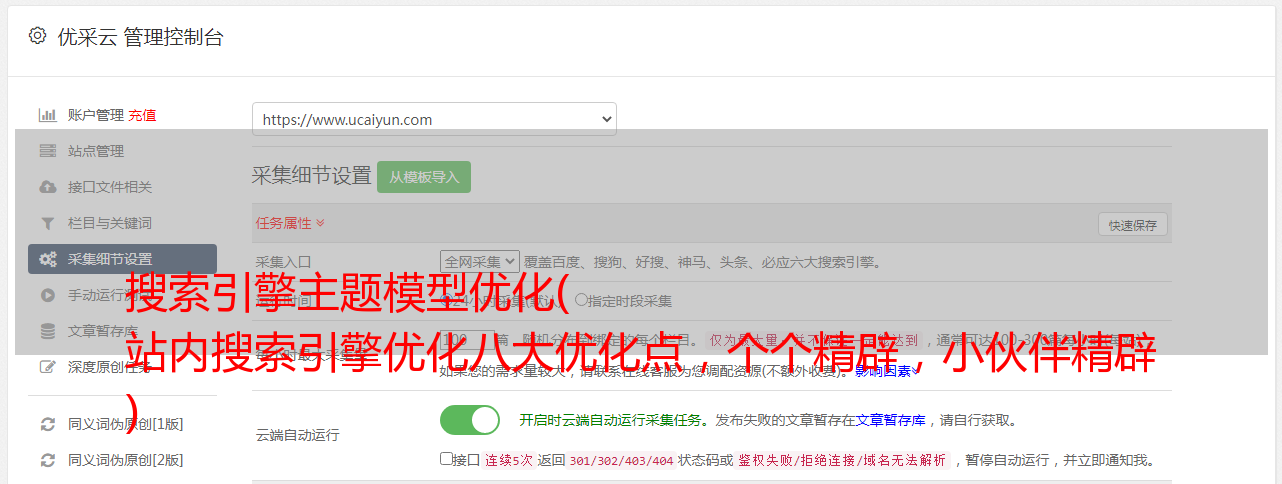The width and height of the screenshot is (1282, 484).
Task: Open the site URL dropdown https://www.ucaiyun.com
Action: click(x=434, y=119)
